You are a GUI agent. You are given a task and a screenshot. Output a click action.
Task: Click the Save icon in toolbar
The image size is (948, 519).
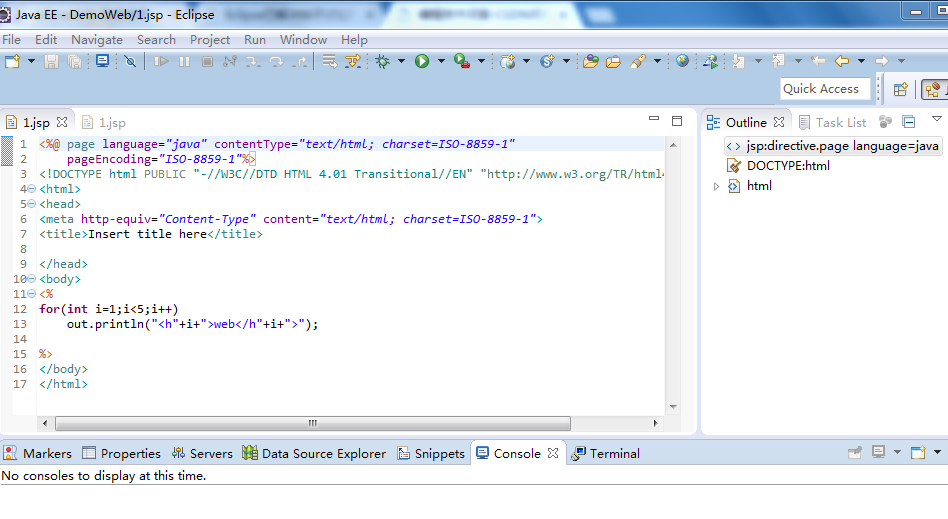(x=51, y=61)
